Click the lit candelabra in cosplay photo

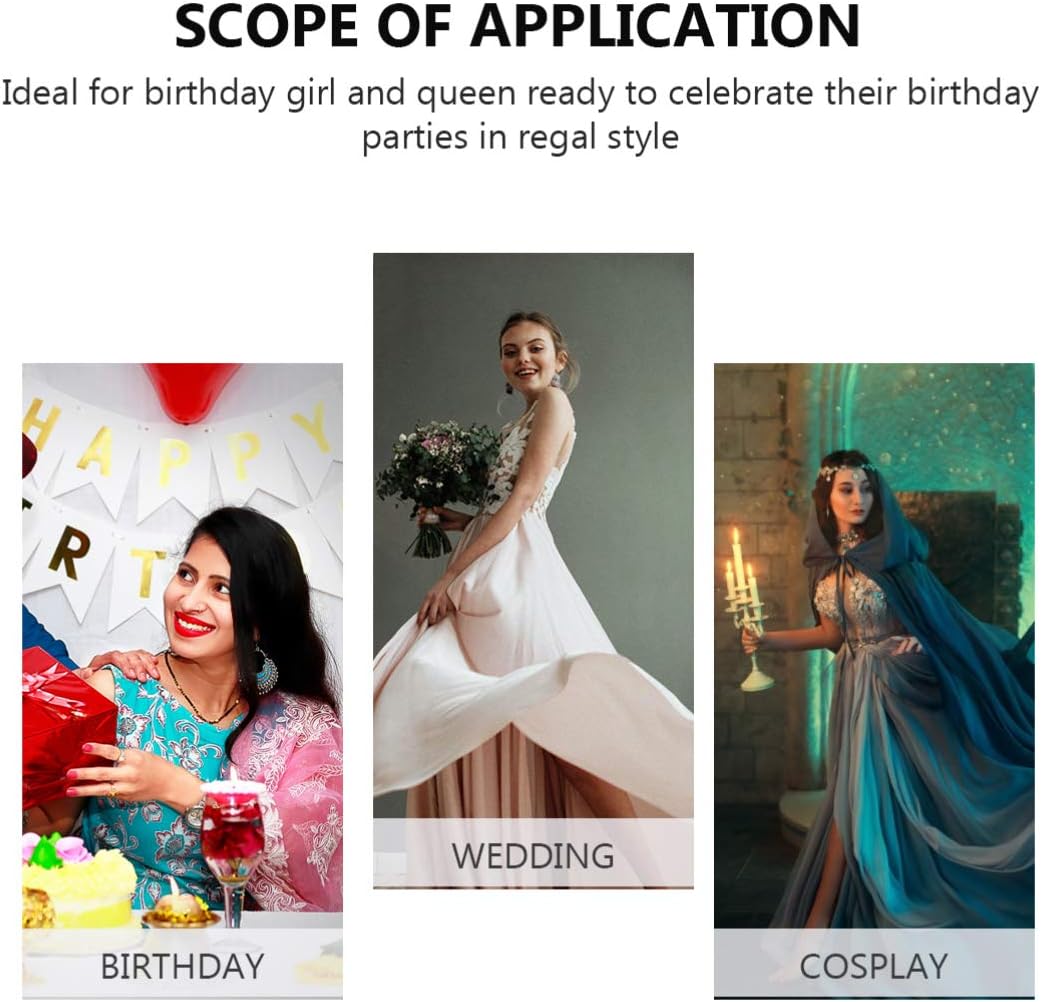click(x=746, y=608)
